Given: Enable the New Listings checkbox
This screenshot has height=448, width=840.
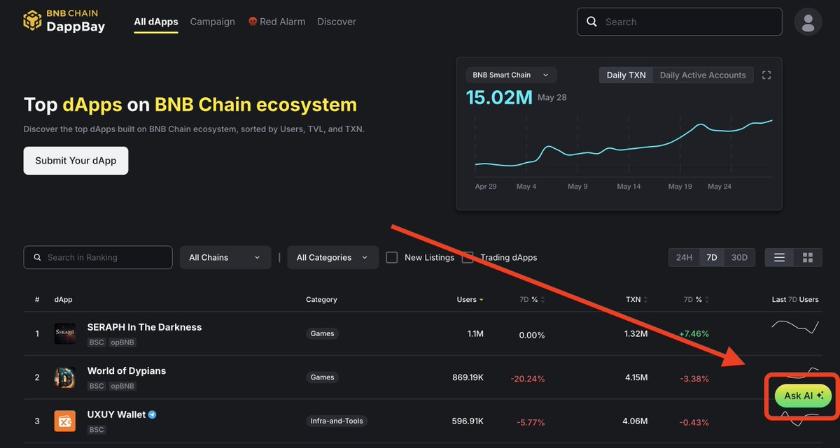Looking at the screenshot, I should [x=392, y=258].
